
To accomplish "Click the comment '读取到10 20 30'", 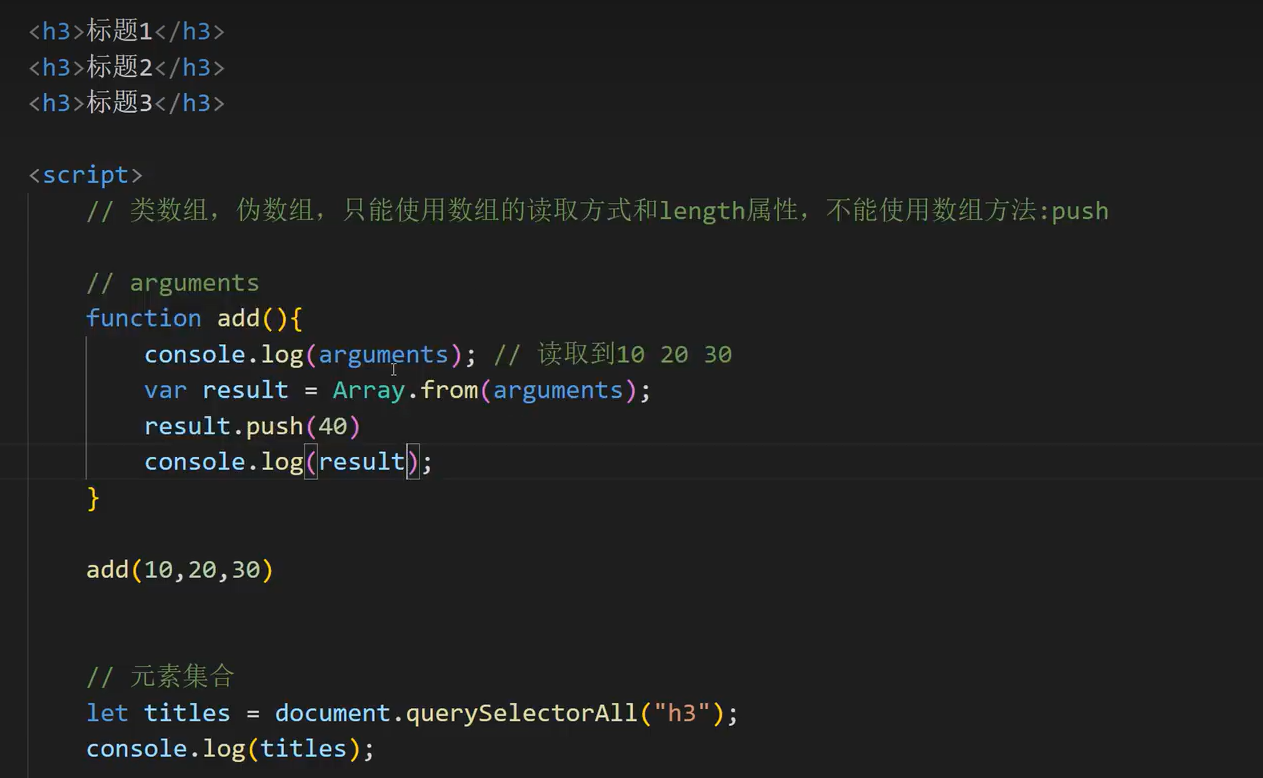I will coord(613,354).
